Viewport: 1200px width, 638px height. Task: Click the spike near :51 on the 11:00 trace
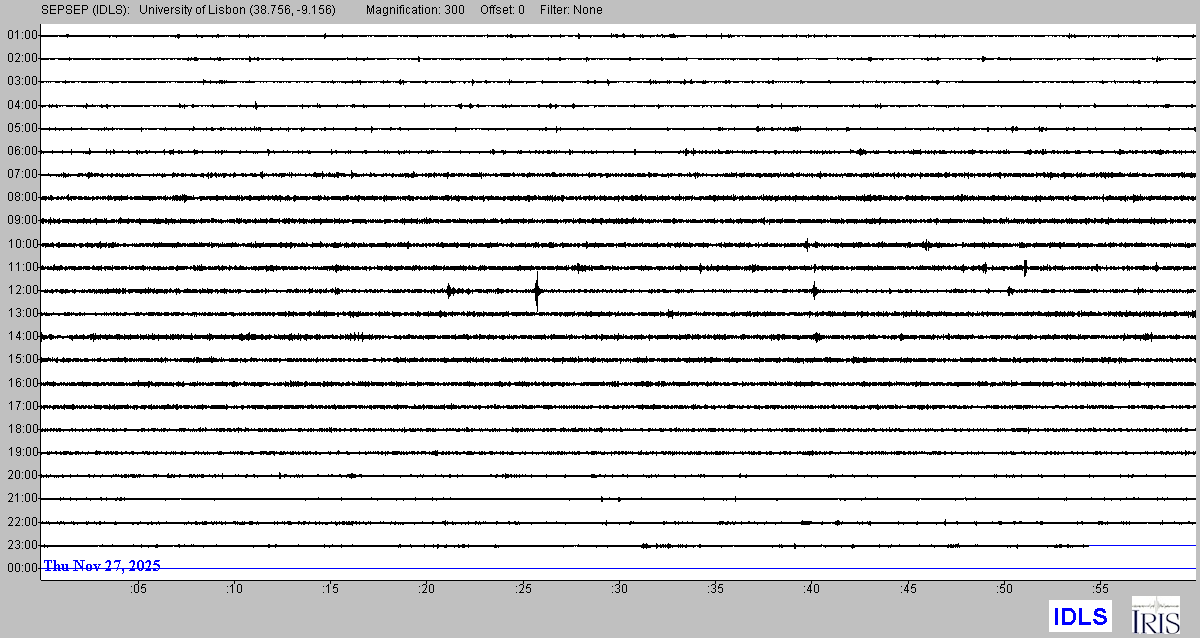(1025, 267)
